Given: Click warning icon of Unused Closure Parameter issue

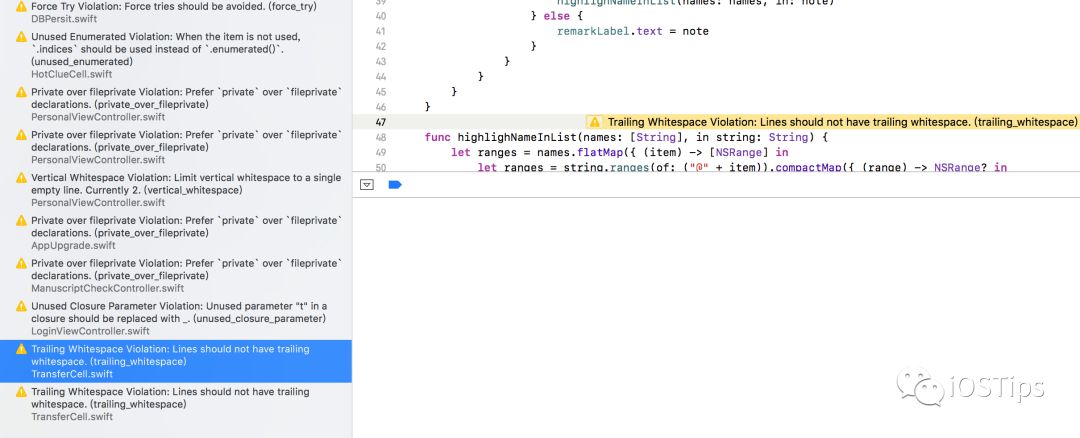Looking at the screenshot, I should (21, 306).
